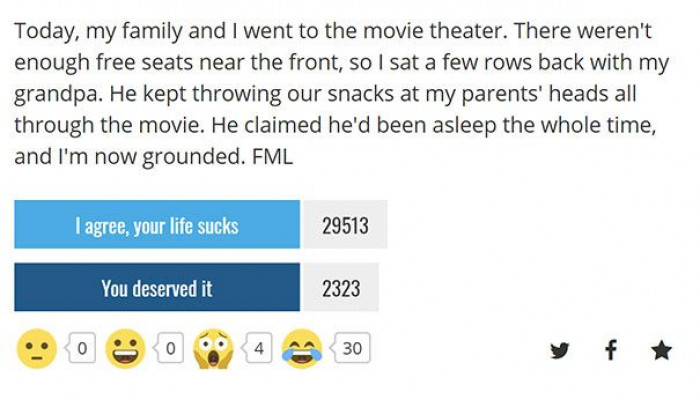Click the laughing tears emoji reaction
The width and height of the screenshot is (700, 400).
(302, 349)
